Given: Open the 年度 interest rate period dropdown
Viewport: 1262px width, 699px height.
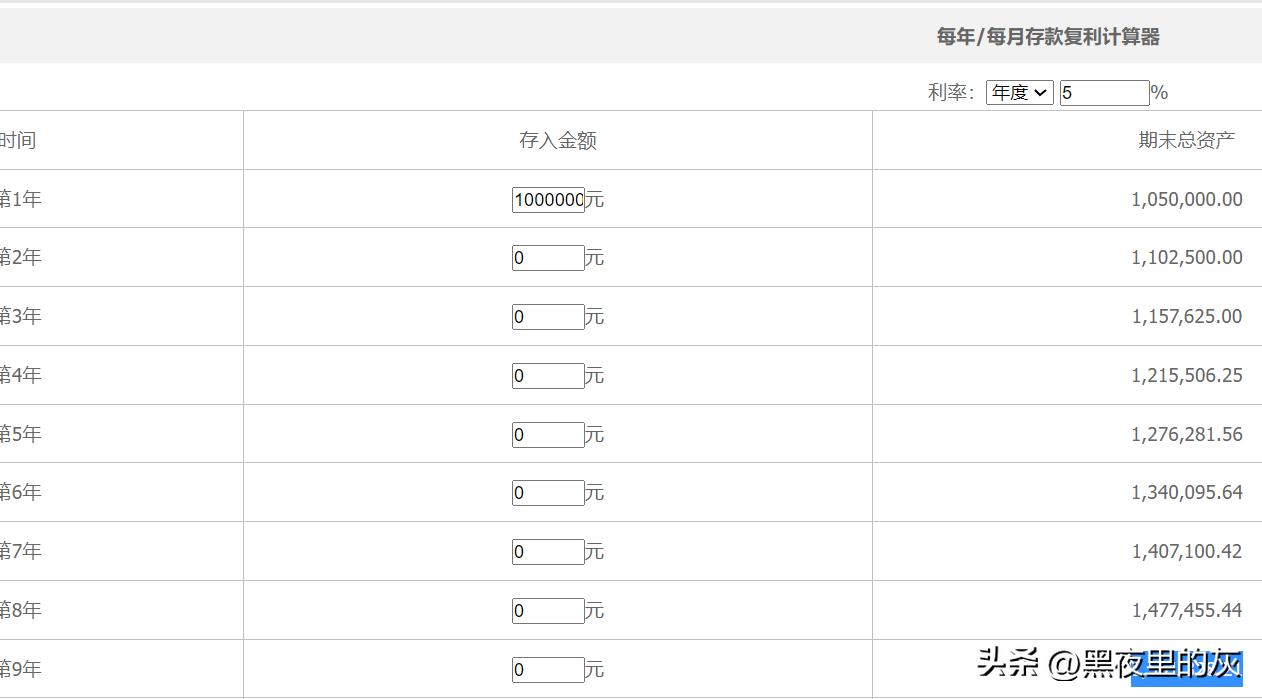Looking at the screenshot, I should pos(1019,93).
